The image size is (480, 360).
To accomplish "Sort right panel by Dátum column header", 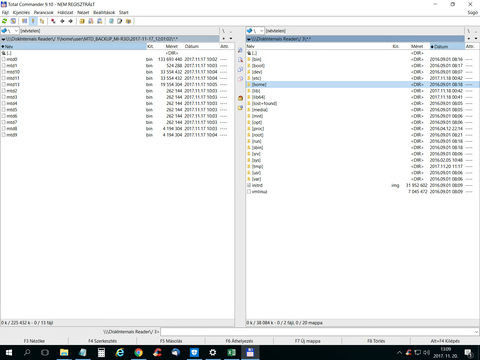I will 447,46.
